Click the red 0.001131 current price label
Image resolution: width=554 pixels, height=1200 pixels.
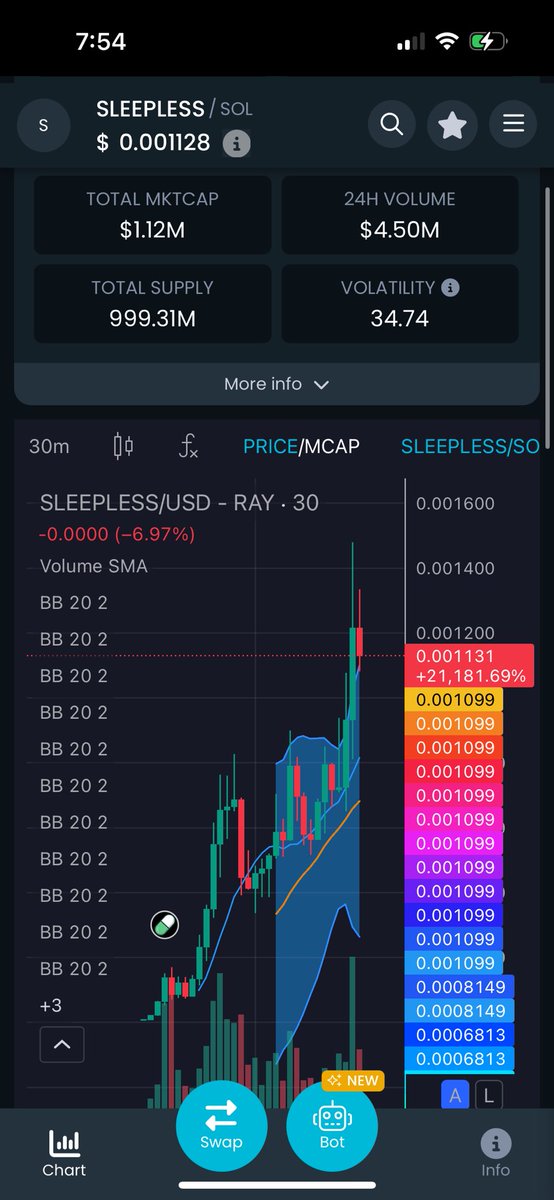470,664
